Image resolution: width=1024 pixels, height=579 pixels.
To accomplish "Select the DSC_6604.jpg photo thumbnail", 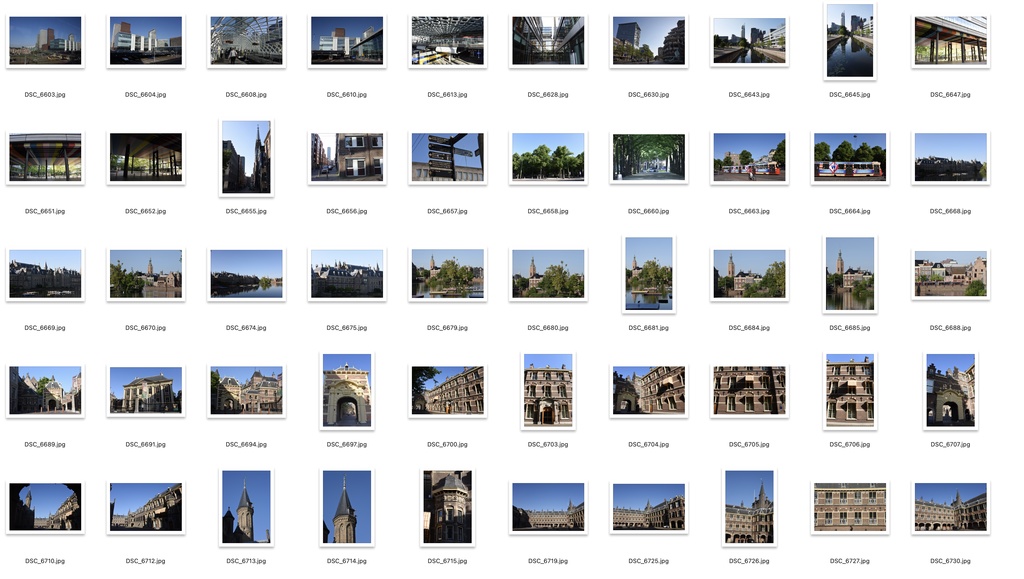I will [x=146, y=40].
